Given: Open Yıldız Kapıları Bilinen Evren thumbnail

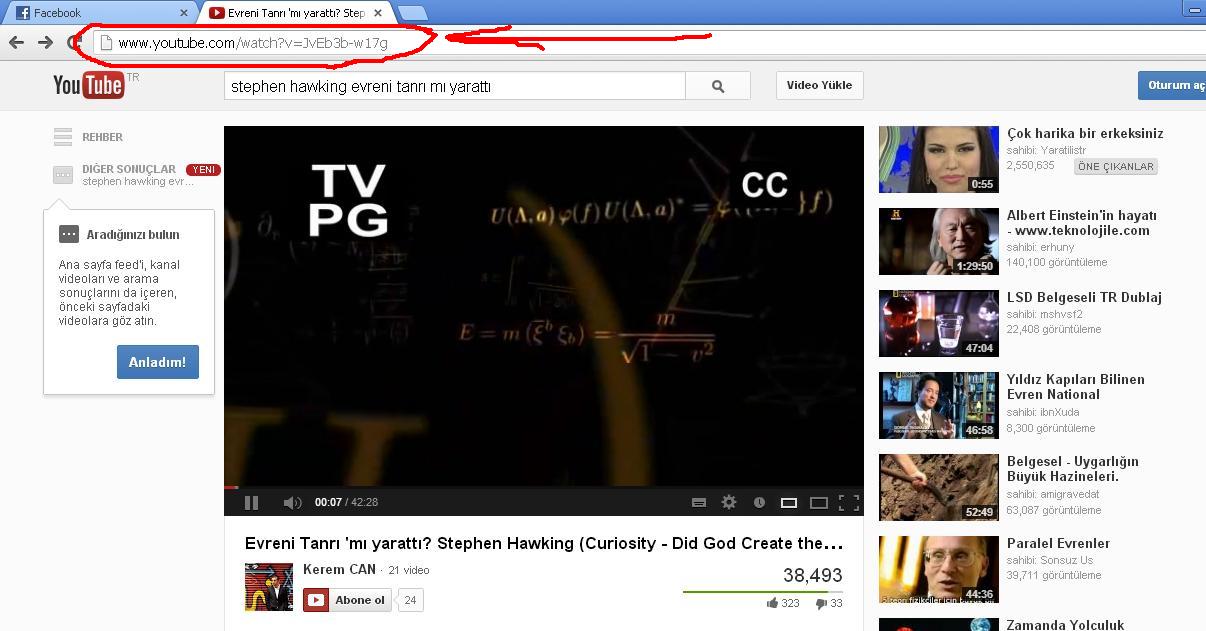Looking at the screenshot, I should point(938,405).
